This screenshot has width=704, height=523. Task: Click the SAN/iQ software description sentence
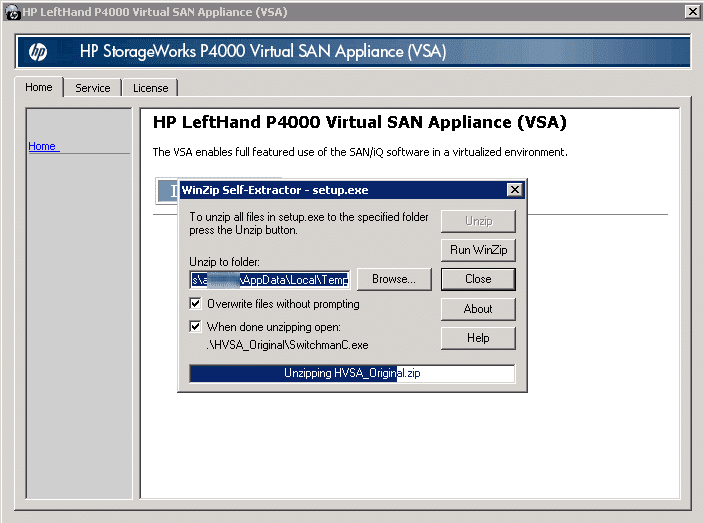coord(360,152)
